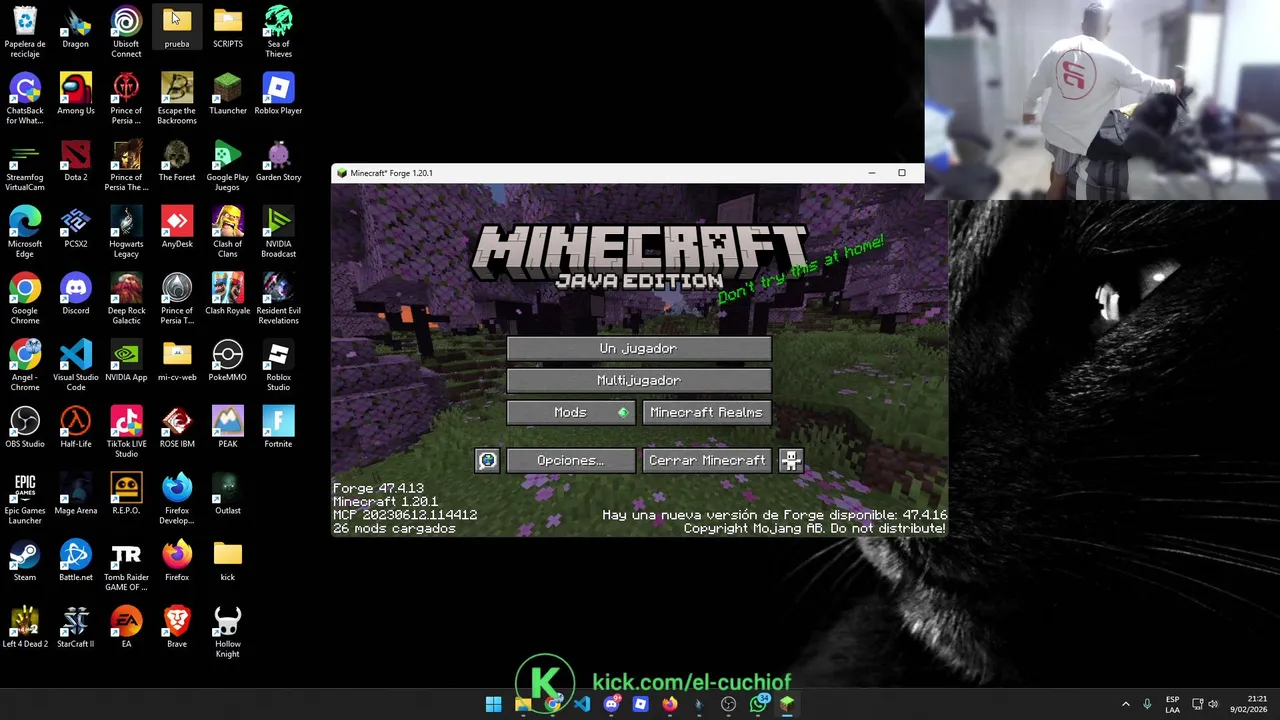Open The Forest desktop shortcut
The width and height of the screenshot is (1280, 720).
pyautogui.click(x=177, y=161)
